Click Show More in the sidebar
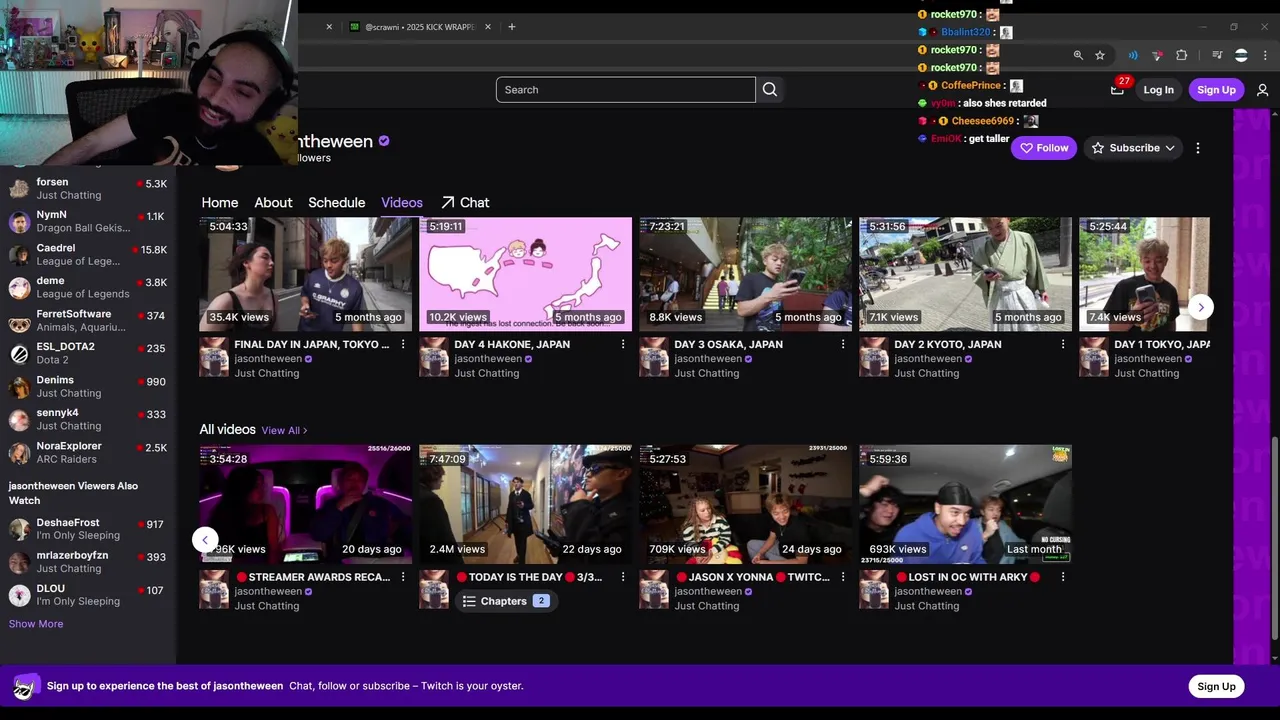This screenshot has height=720, width=1280. click(36, 624)
